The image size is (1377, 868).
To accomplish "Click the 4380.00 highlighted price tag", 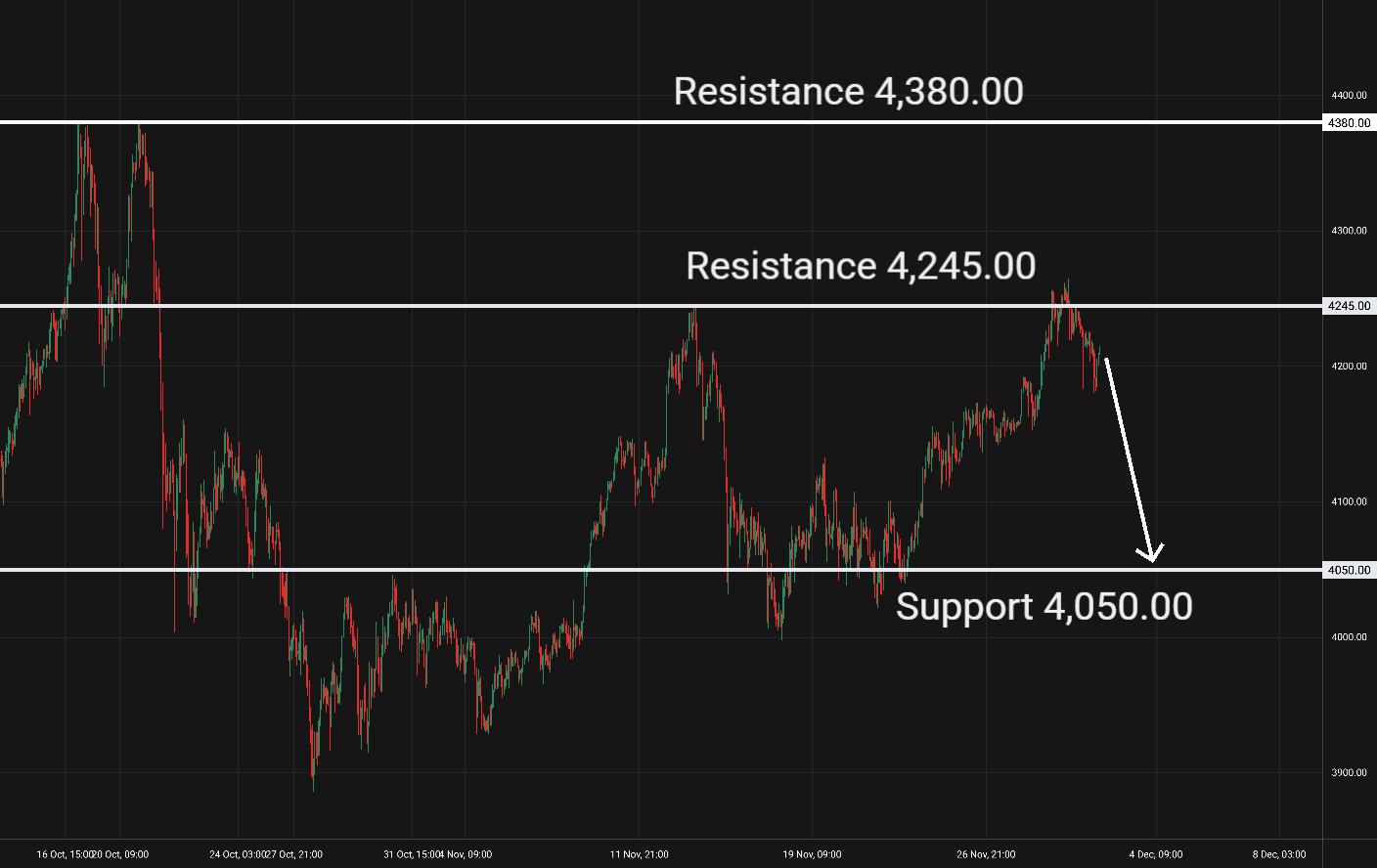I will coord(1350,123).
